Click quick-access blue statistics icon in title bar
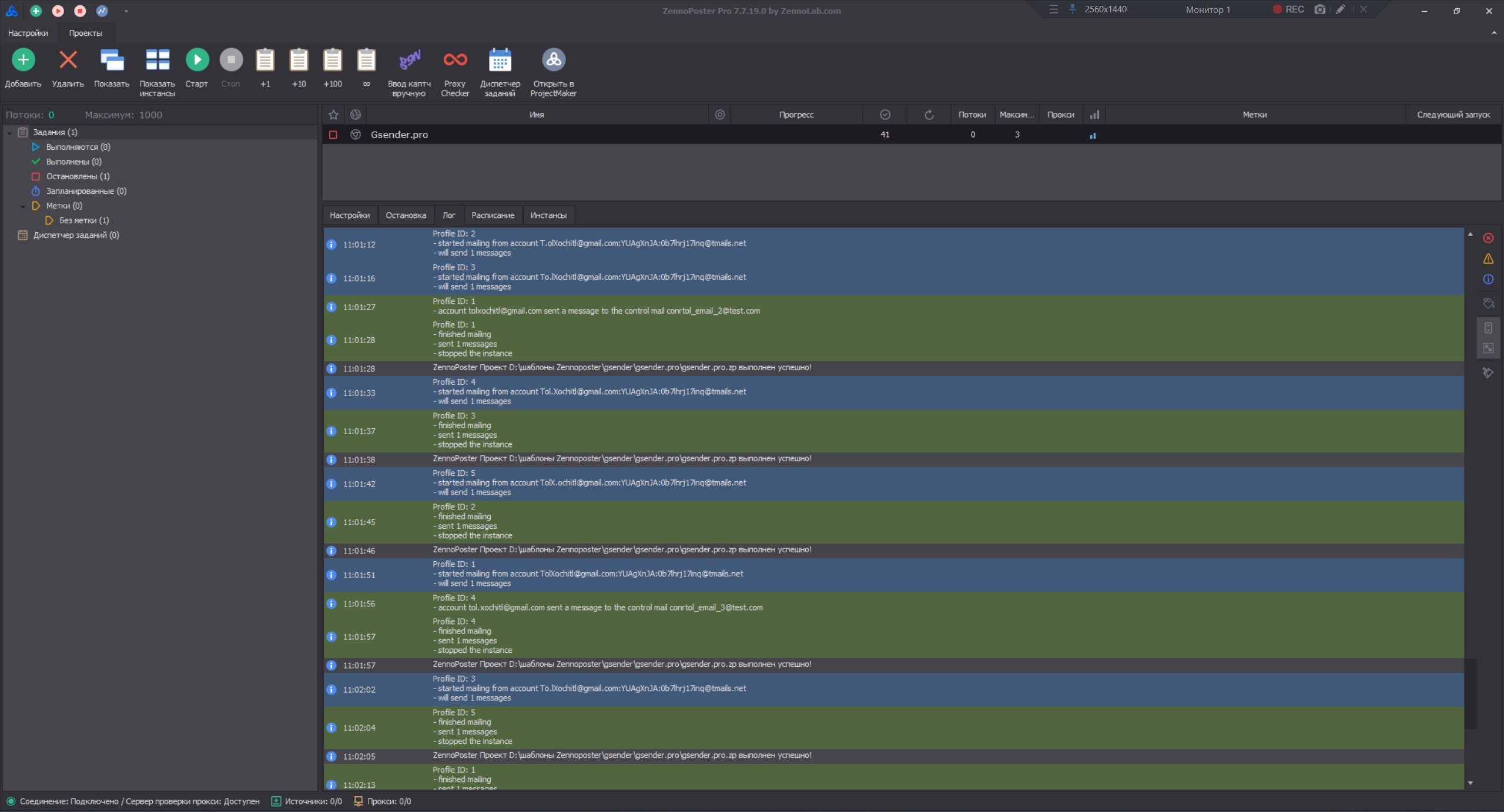This screenshot has height=812, width=1504. tap(102, 11)
